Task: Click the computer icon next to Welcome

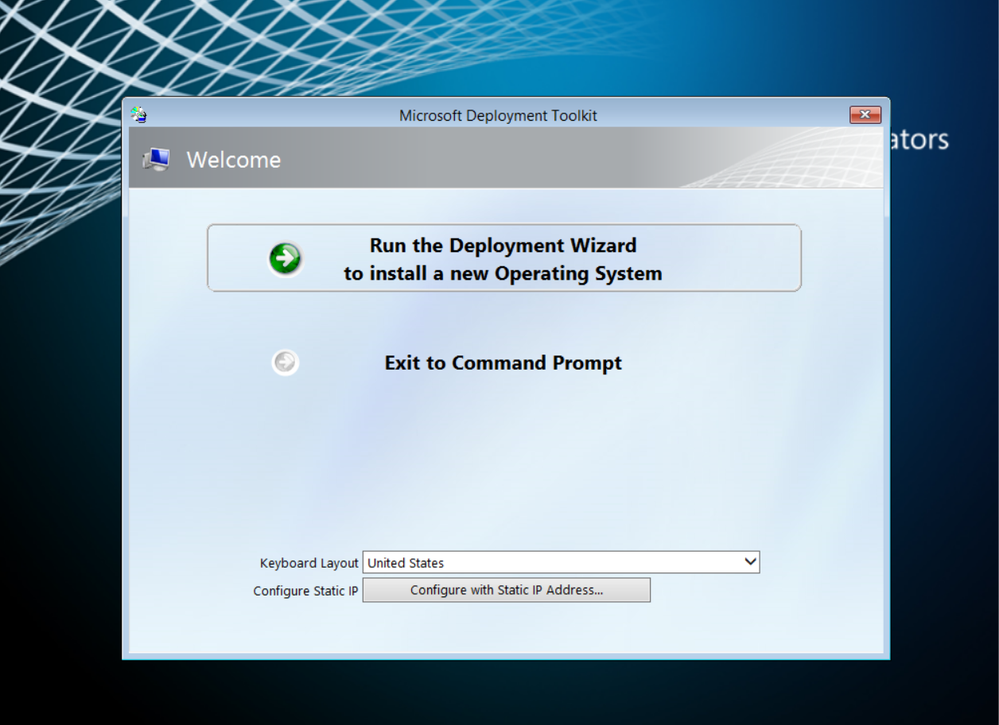Action: tap(156, 159)
